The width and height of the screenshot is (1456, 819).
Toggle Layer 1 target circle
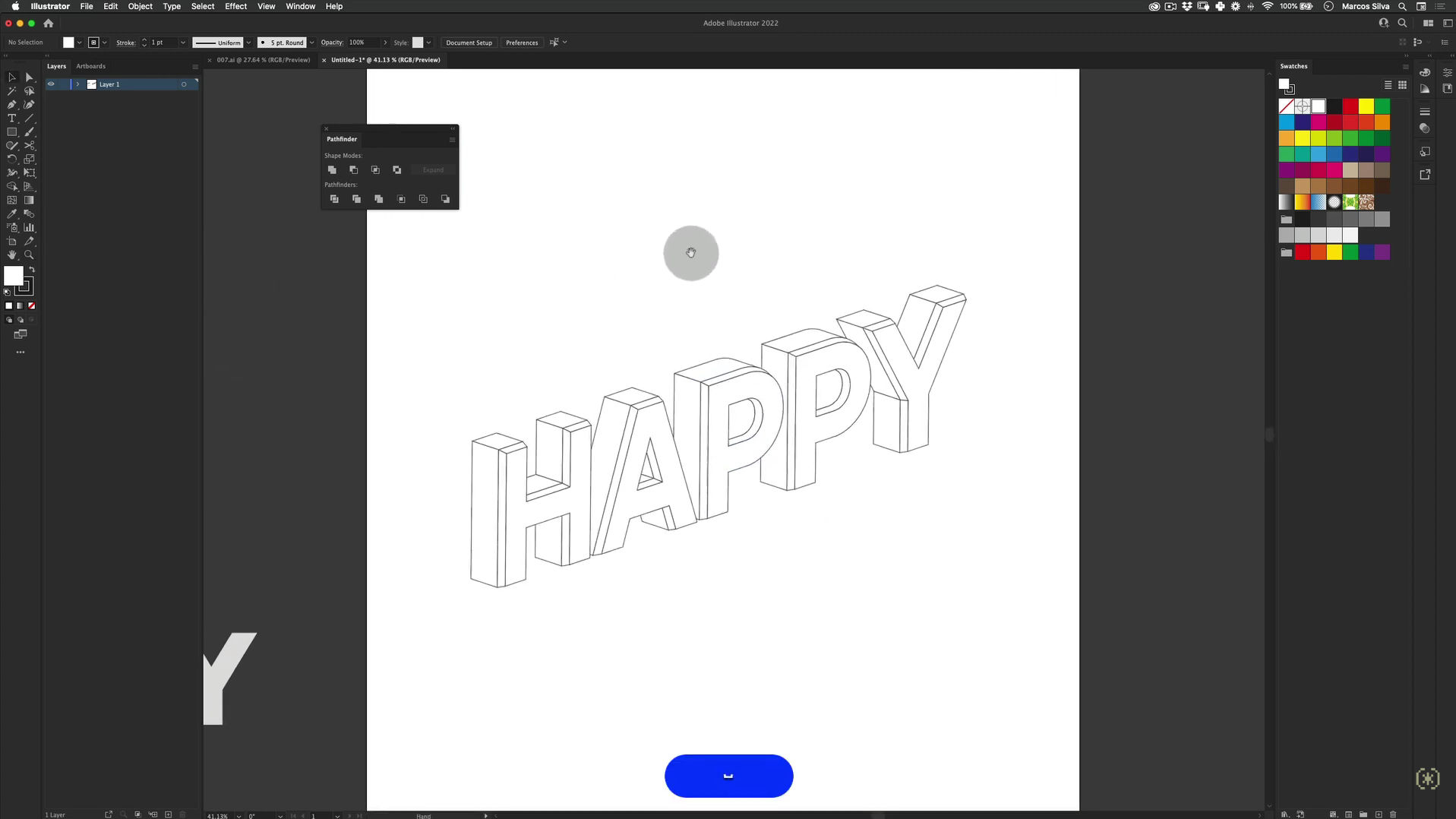(x=184, y=84)
